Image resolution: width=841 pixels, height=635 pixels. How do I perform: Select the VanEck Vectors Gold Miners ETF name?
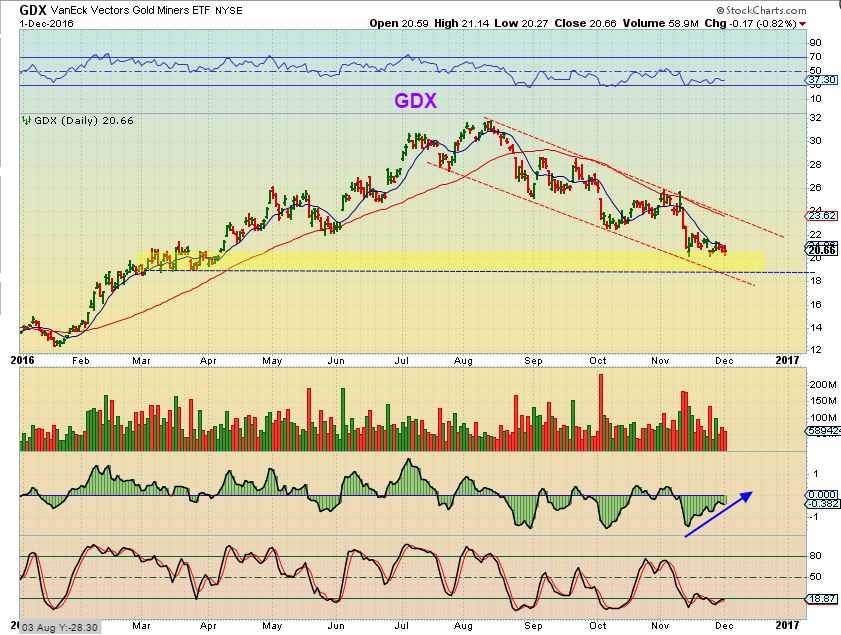[x=131, y=10]
